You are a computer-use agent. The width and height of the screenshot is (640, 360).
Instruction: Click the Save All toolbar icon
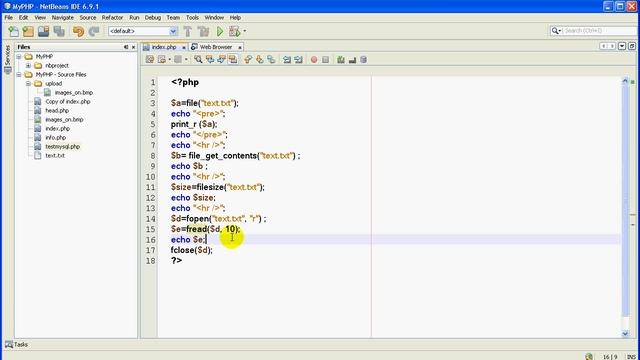point(59,31)
